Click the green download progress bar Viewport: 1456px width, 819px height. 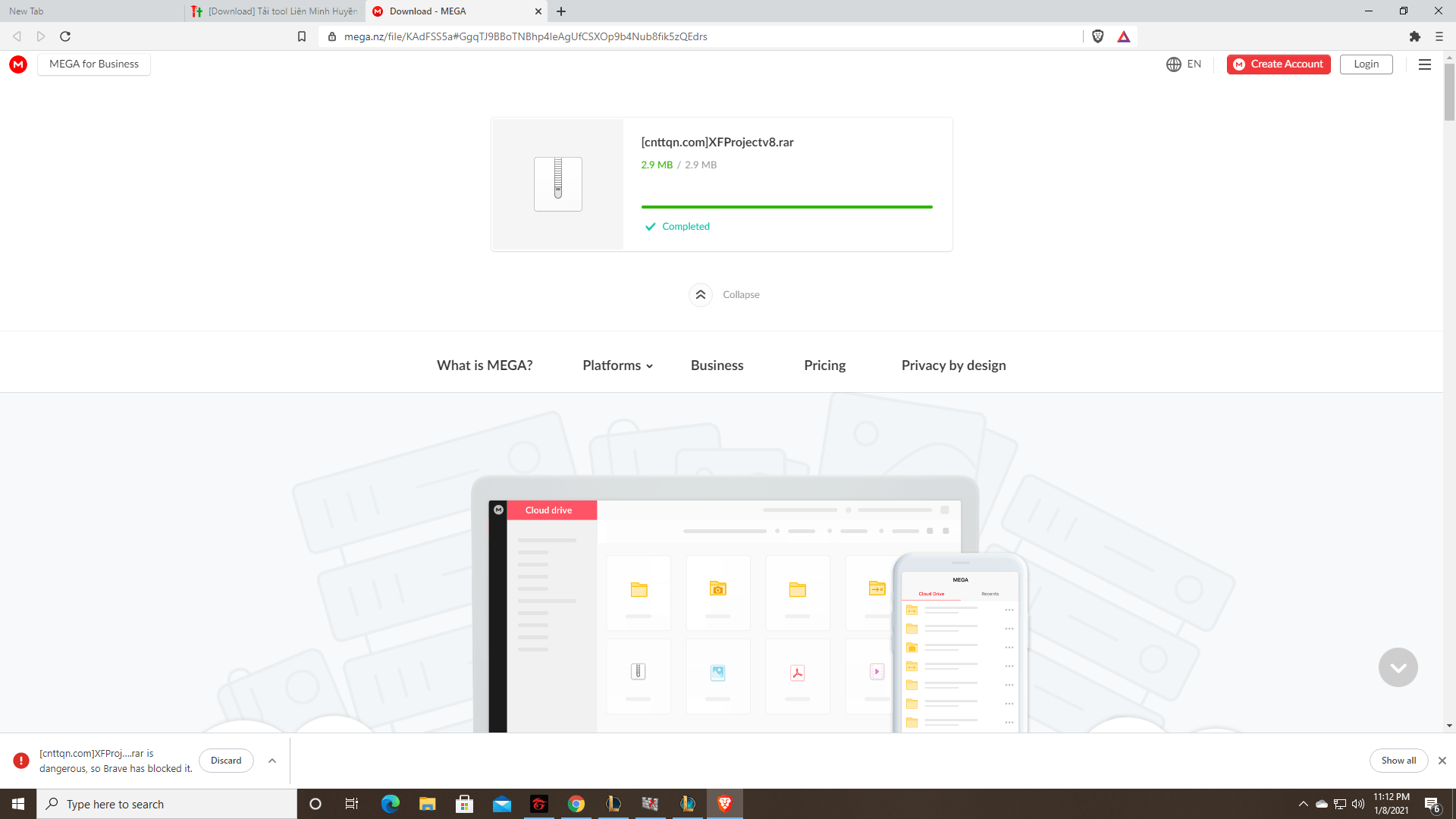(787, 206)
